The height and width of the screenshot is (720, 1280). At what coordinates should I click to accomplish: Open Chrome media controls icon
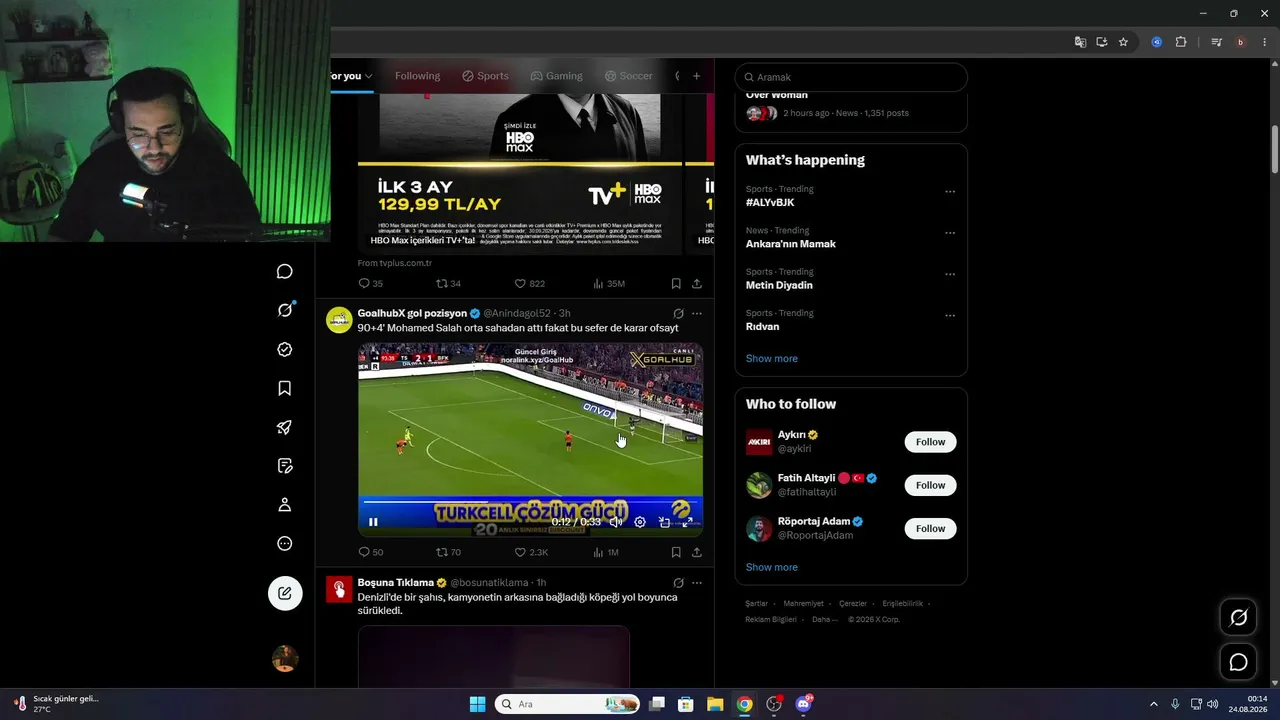[1216, 42]
